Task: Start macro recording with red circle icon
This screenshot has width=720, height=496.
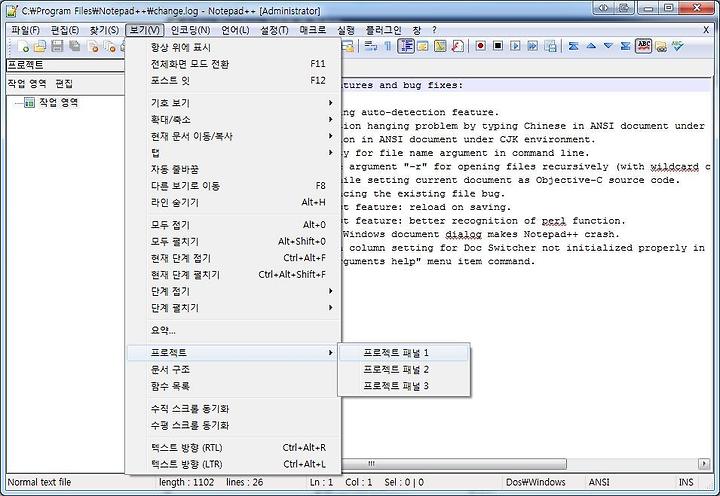Action: [x=480, y=46]
